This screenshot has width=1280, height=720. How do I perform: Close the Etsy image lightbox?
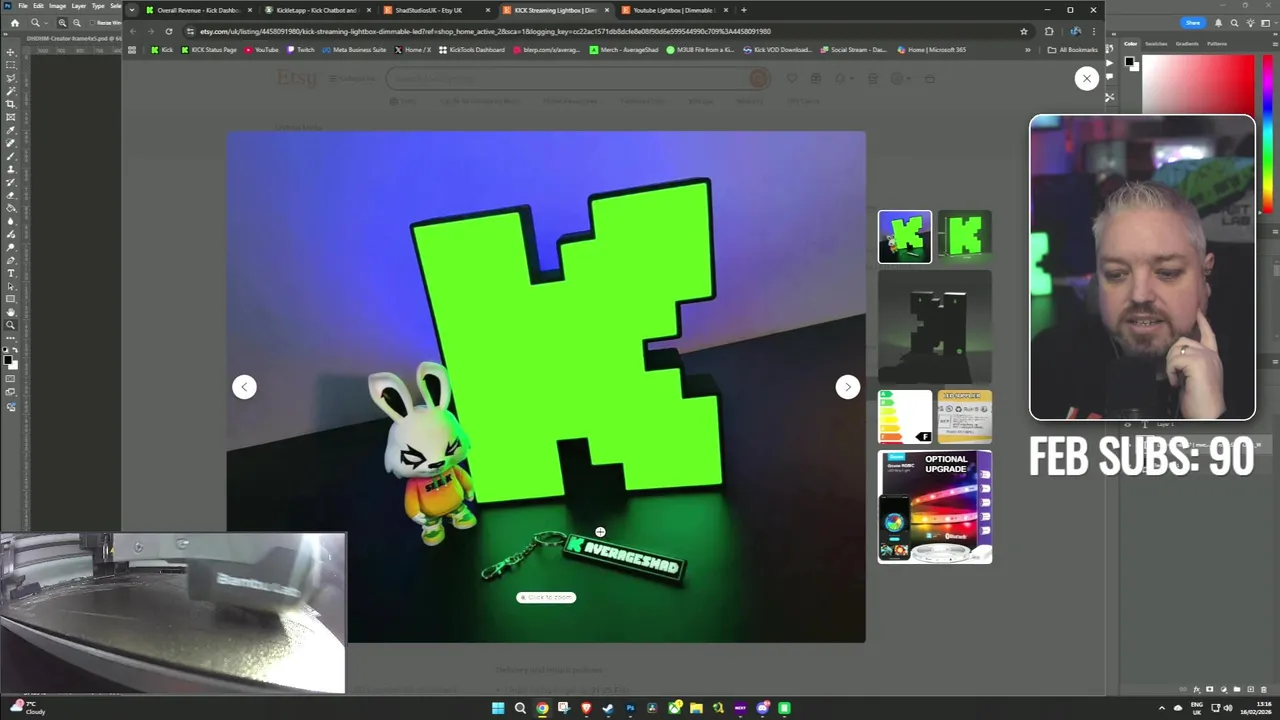pos(1087,78)
